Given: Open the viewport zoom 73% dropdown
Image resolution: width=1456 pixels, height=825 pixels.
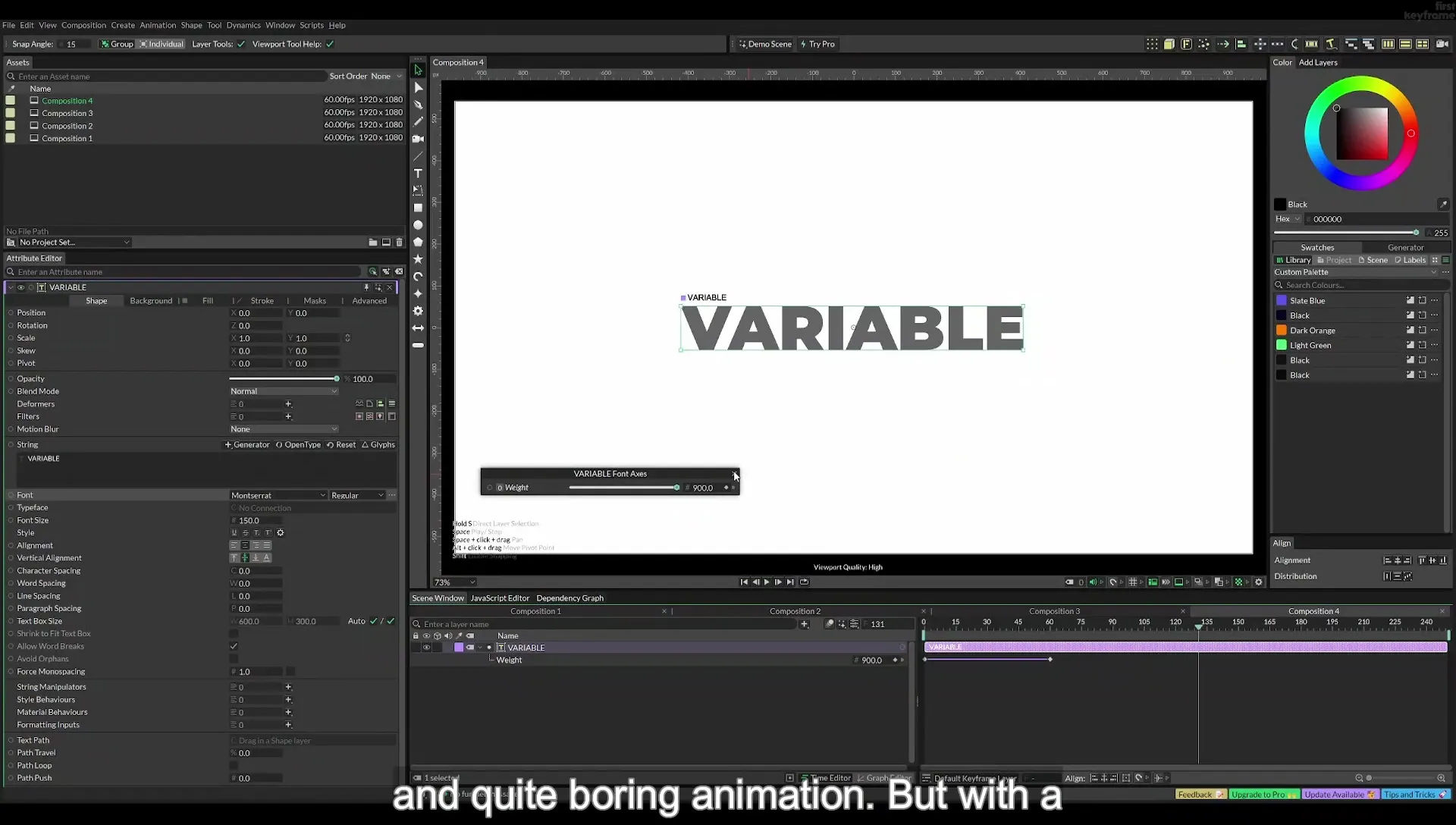Looking at the screenshot, I should (x=454, y=582).
